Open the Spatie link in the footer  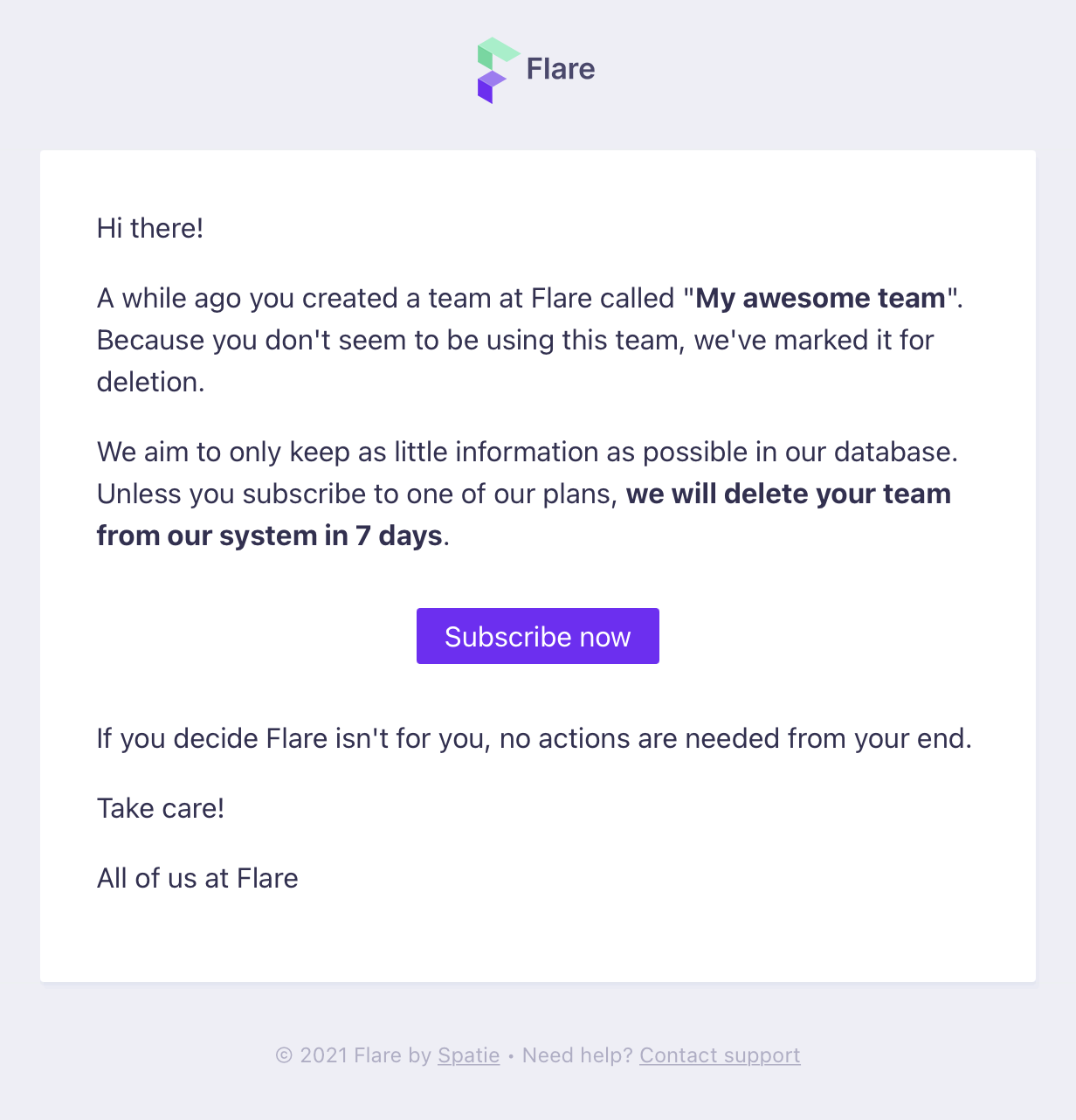tap(469, 1055)
